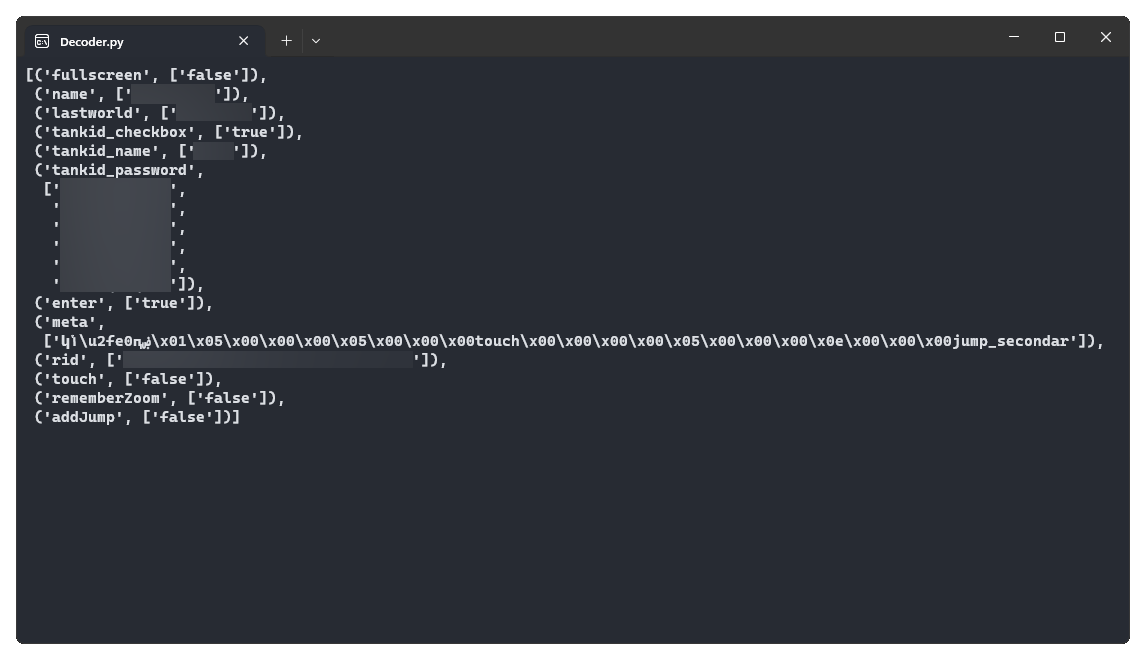Screen dimensions: 1147x663
Task: Expand the new tab profile dropdown chevron
Action: (316, 41)
